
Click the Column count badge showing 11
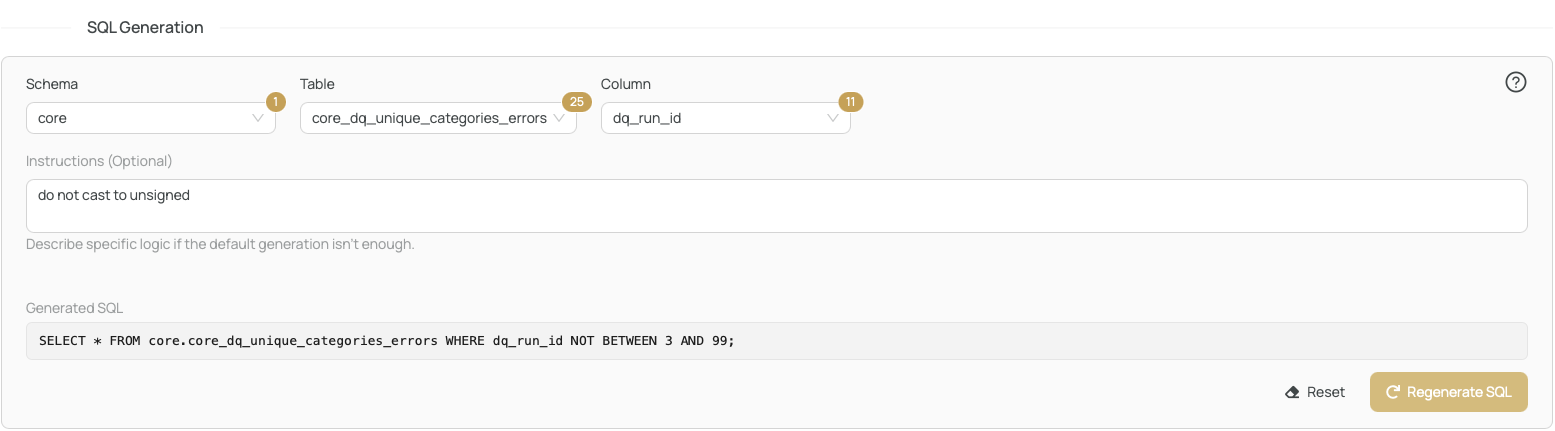tap(850, 102)
